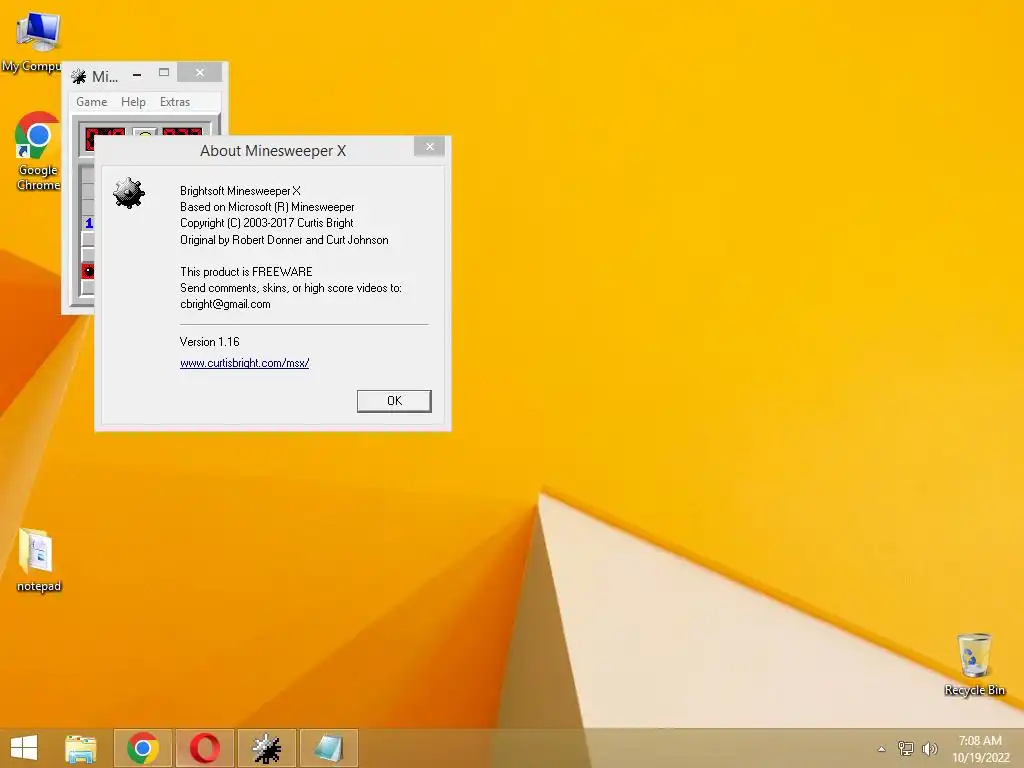Open the Windows Start button
The height and width of the screenshot is (768, 1024).
(24, 748)
